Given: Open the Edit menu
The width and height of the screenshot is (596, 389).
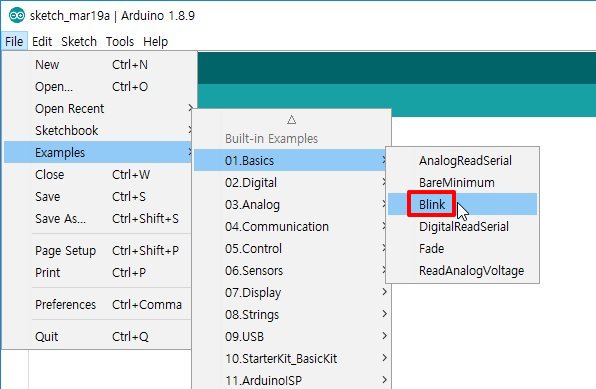Looking at the screenshot, I should point(42,41).
